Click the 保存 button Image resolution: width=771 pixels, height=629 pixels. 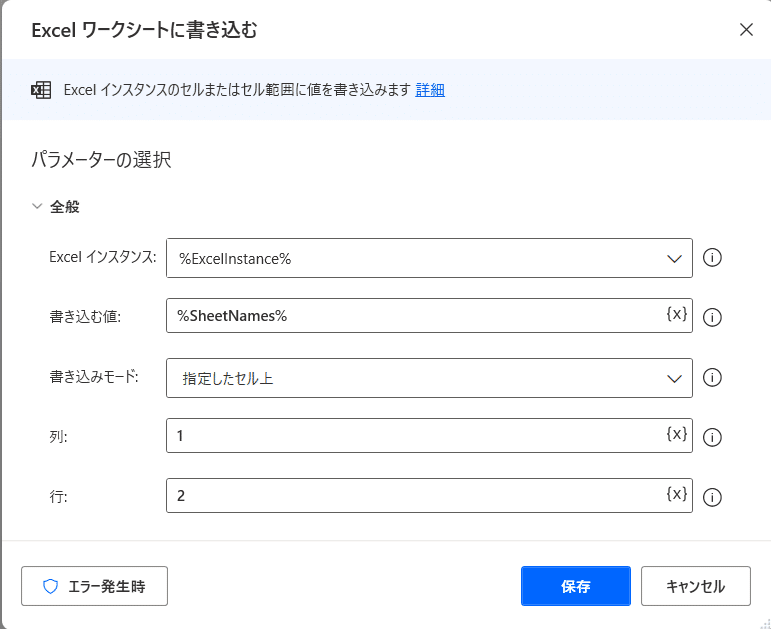(x=575, y=586)
